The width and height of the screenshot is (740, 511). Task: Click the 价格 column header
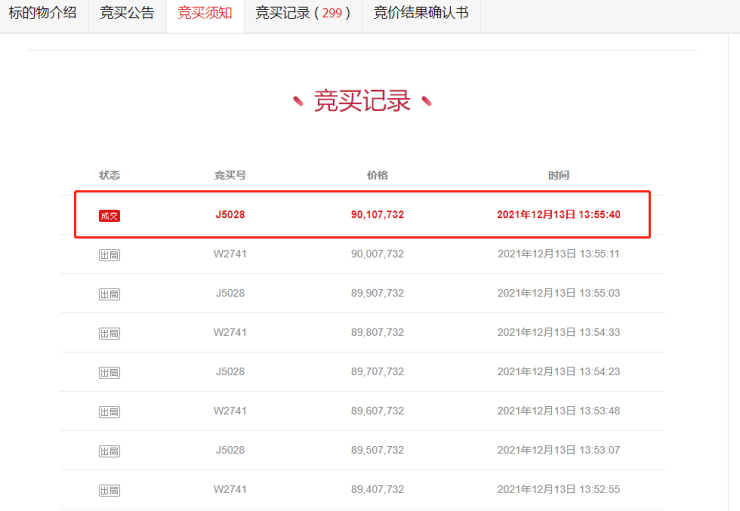[377, 175]
